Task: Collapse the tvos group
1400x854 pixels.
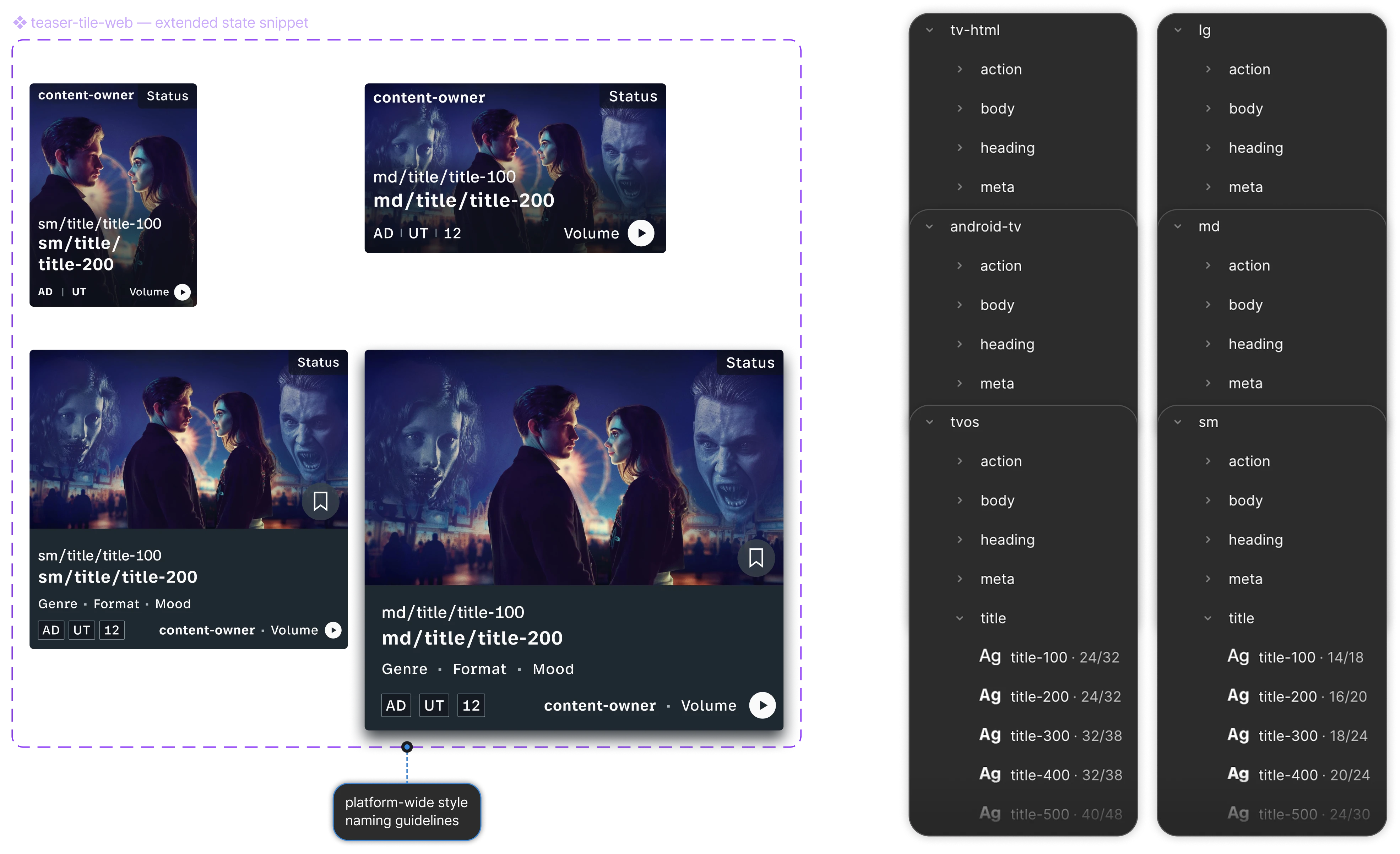Action: pos(929,422)
